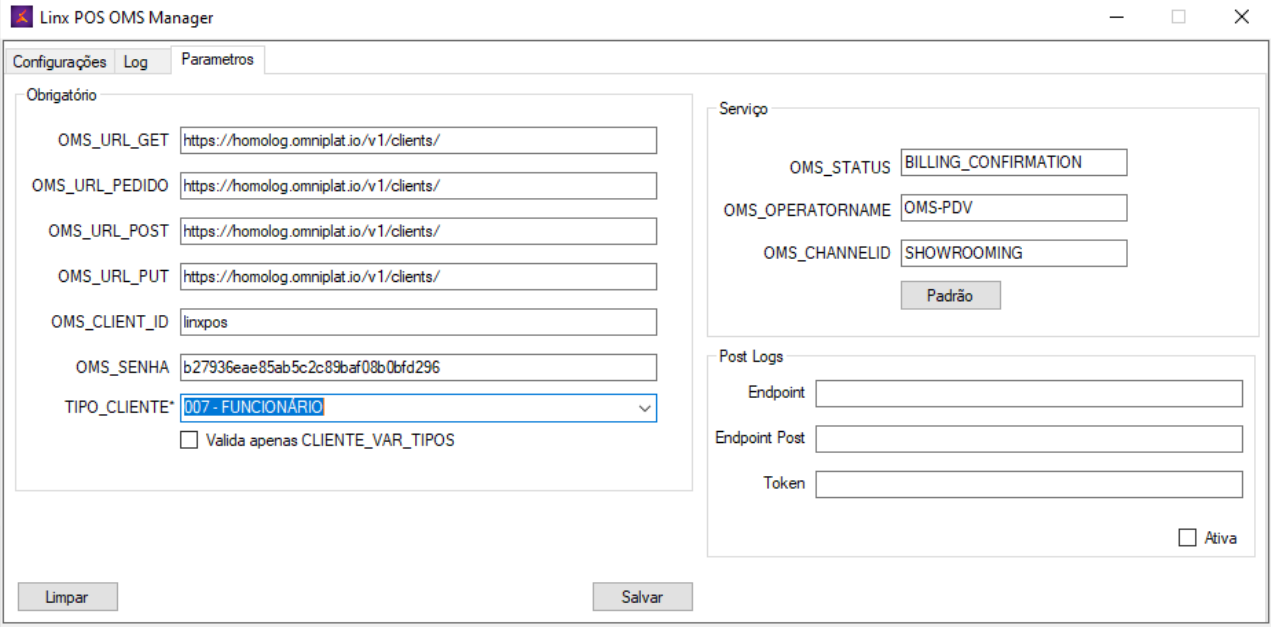1271x627 pixels.
Task: Toggle the Ativa checkbox
Action: point(1187,538)
